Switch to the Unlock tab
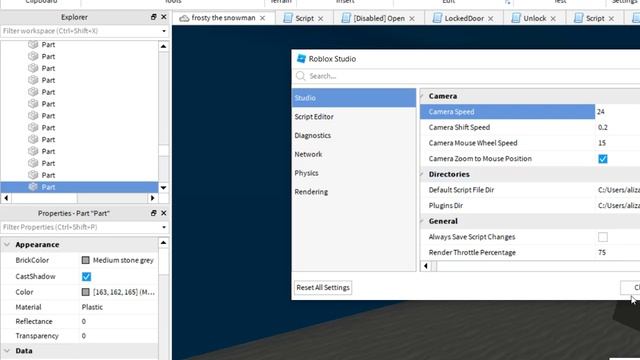Screen dimensions: 640x360 tap(534, 18)
